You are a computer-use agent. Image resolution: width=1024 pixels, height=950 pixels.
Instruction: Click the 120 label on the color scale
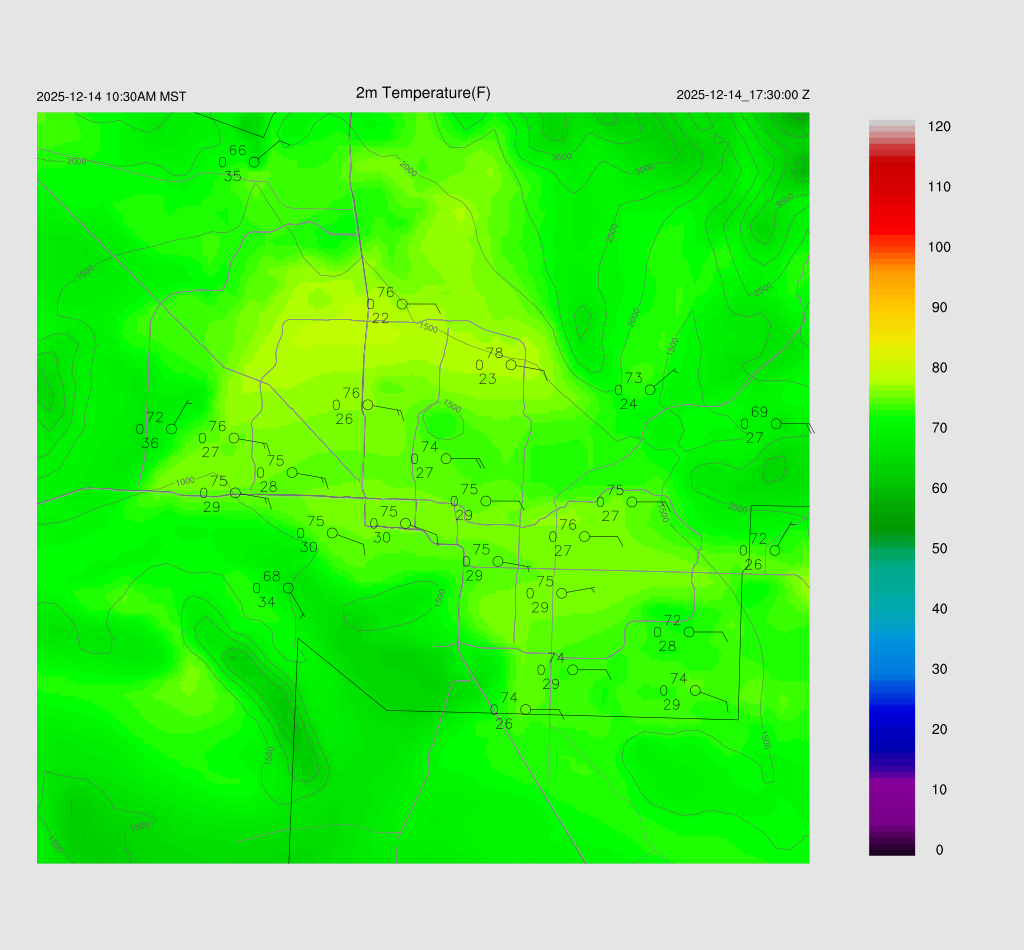click(x=939, y=127)
